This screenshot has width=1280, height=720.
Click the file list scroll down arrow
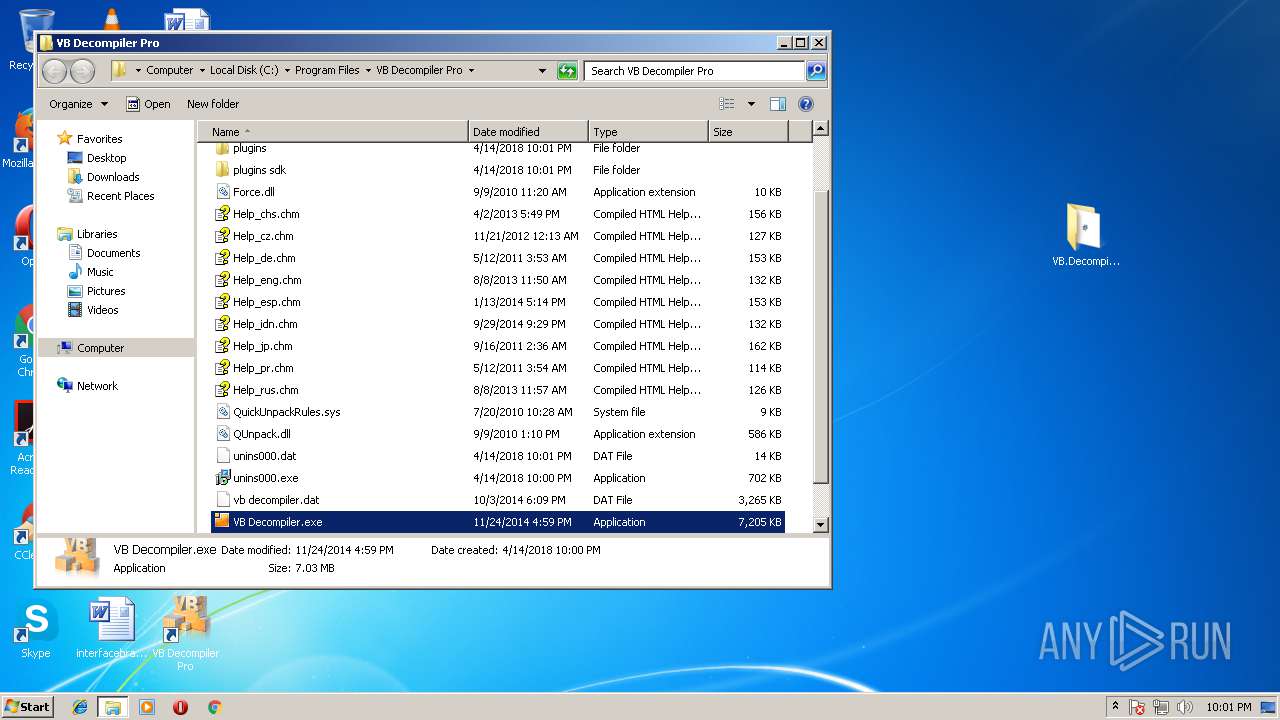point(820,524)
